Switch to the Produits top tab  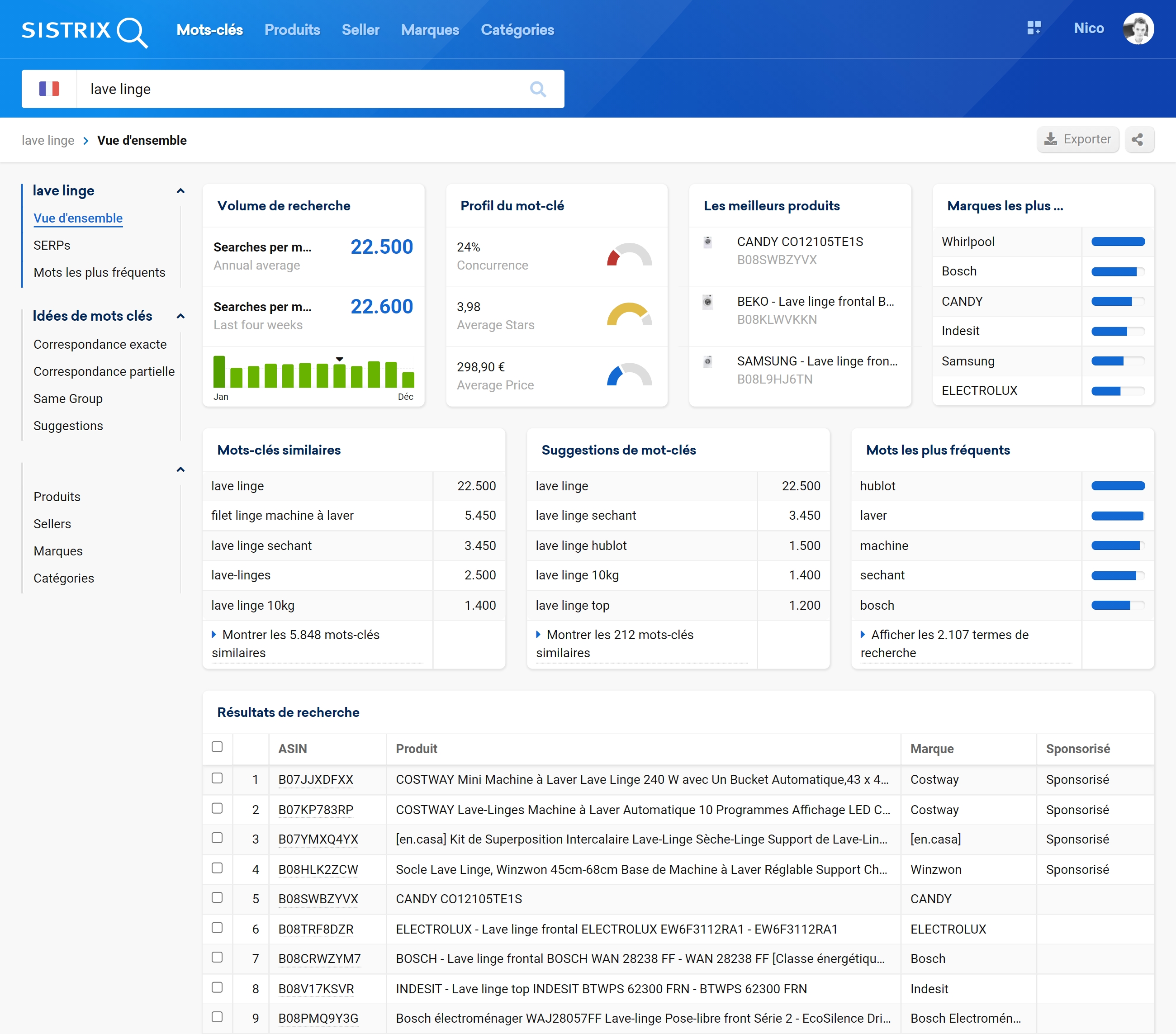(292, 30)
